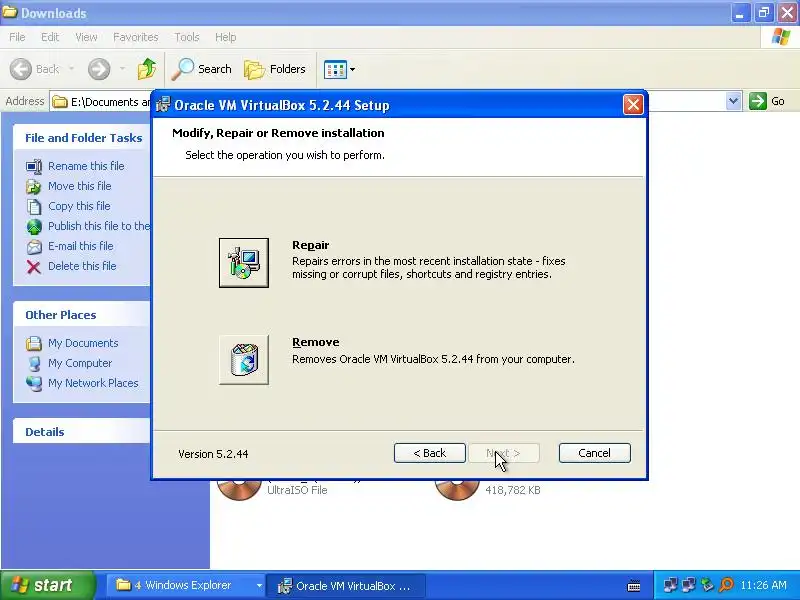Viewport: 800px width, 600px height.
Task: Open My Computer in Other Places
Action: click(x=80, y=363)
